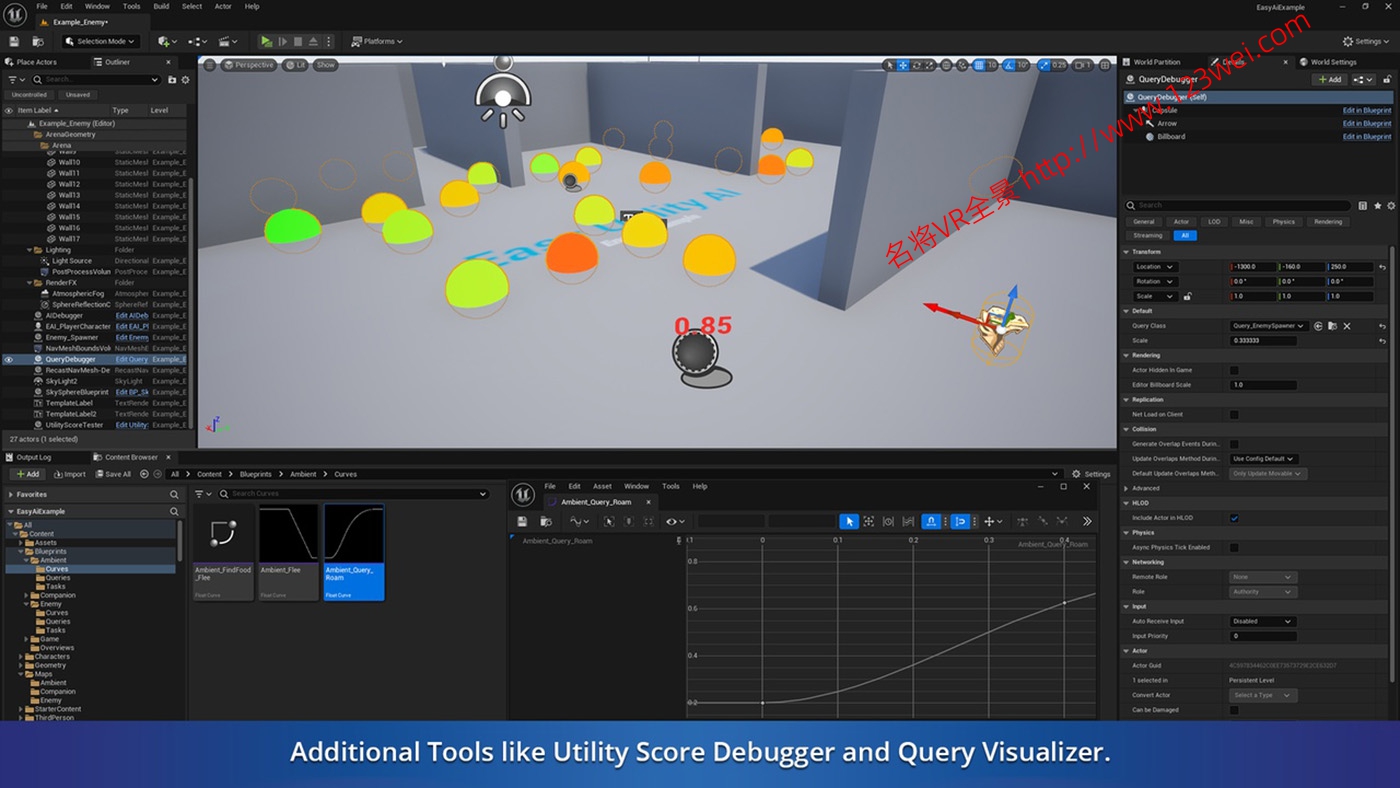Click the Stop simulation button
Image resolution: width=1400 pixels, height=788 pixels.
click(298, 41)
